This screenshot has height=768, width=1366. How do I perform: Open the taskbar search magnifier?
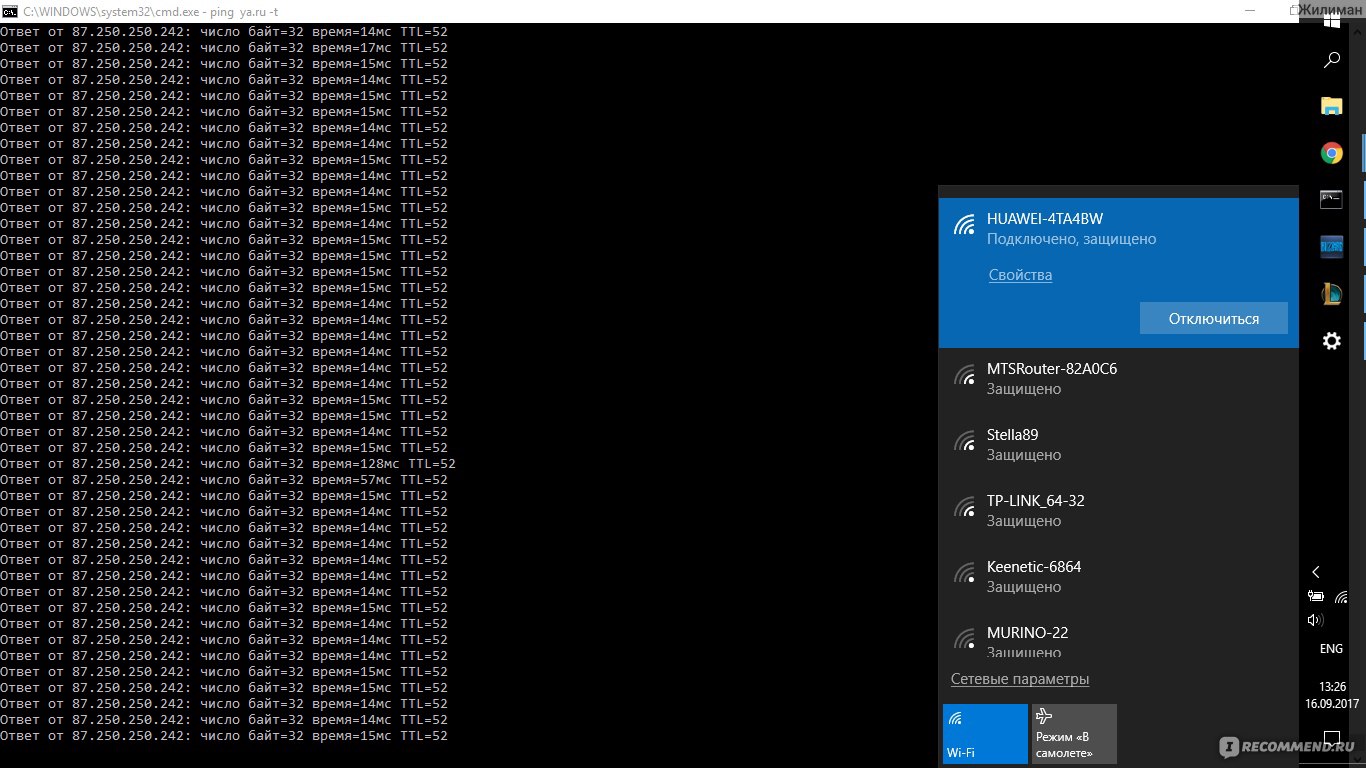1332,60
